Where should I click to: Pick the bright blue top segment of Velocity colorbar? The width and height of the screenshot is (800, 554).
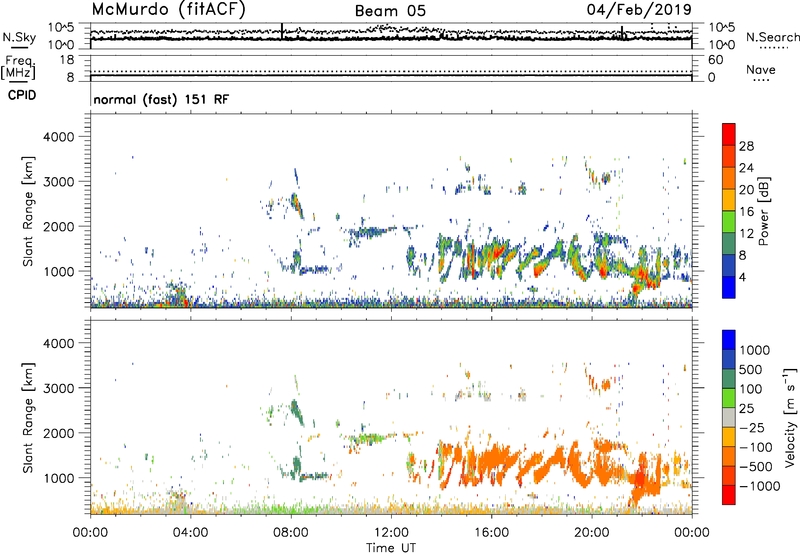click(x=729, y=340)
